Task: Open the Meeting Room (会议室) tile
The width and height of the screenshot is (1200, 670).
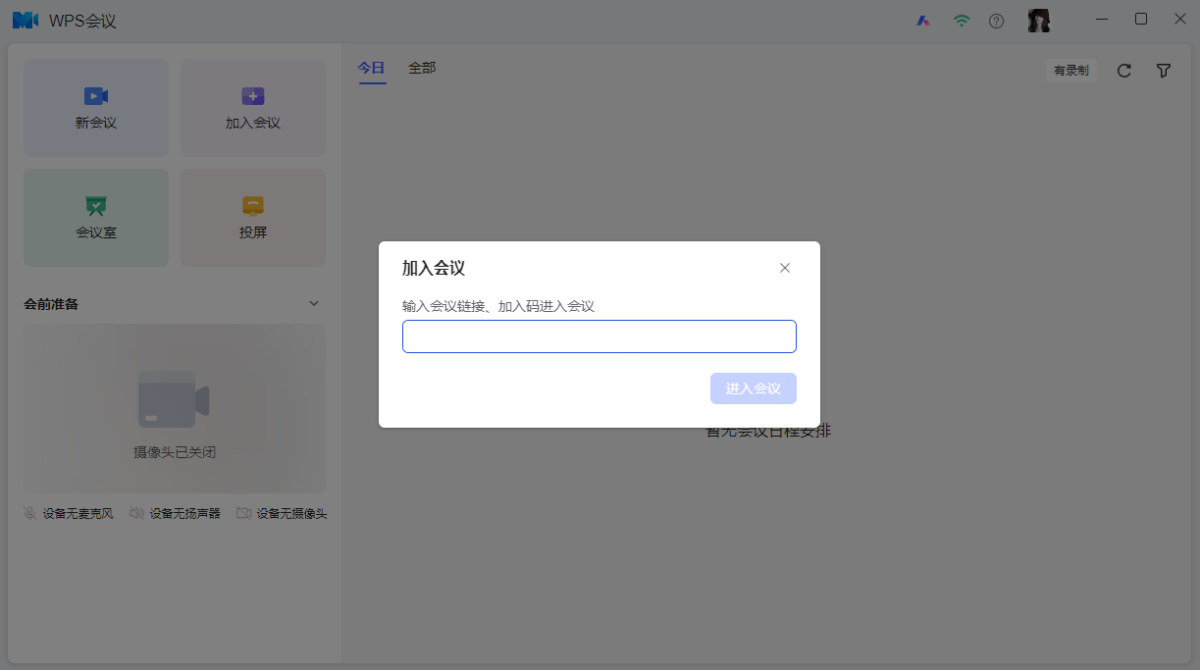Action: [x=96, y=217]
